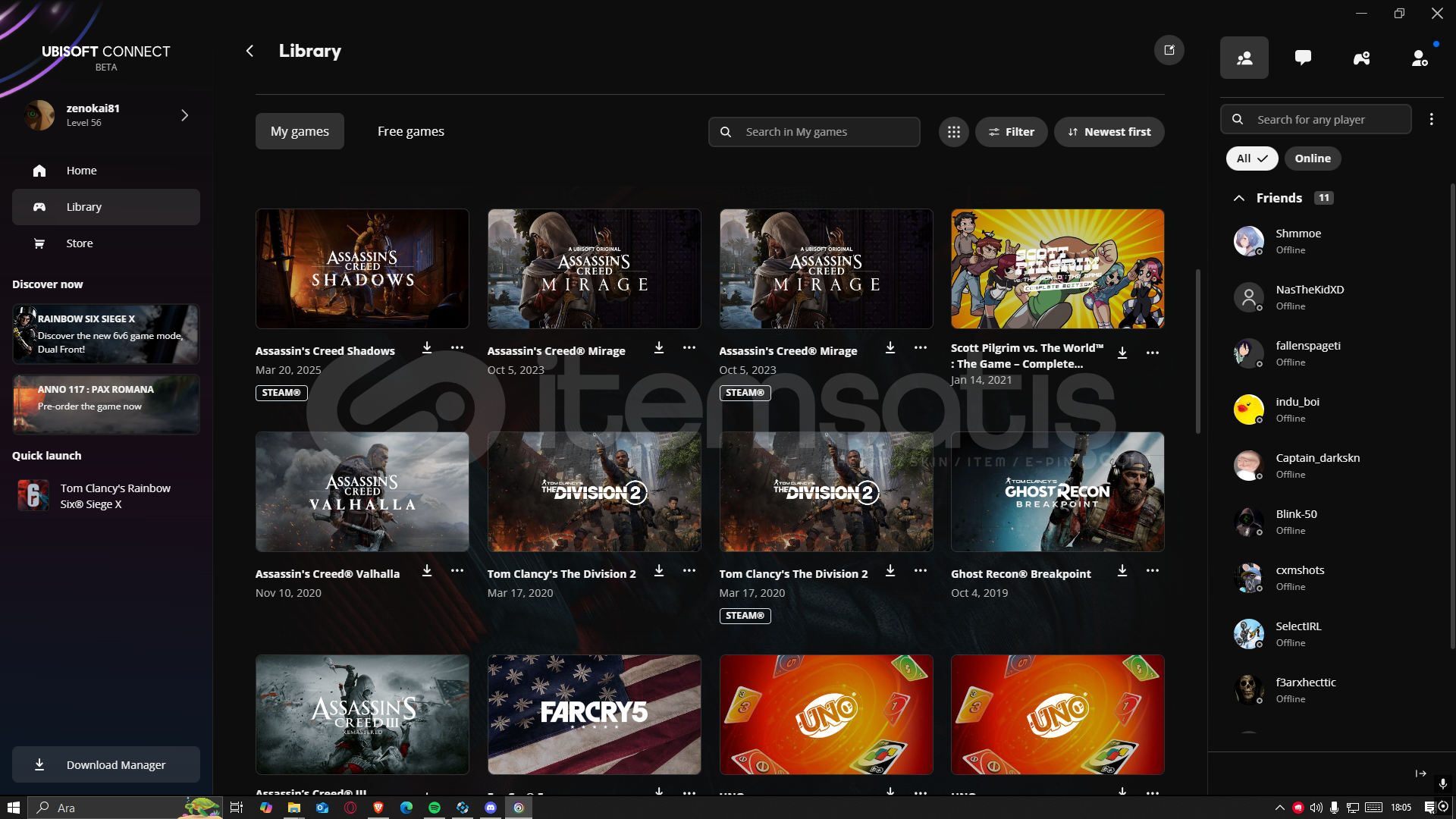Screen dimensions: 1456x819
Task: Open the pop-out window icon near Library header
Action: click(x=1169, y=50)
